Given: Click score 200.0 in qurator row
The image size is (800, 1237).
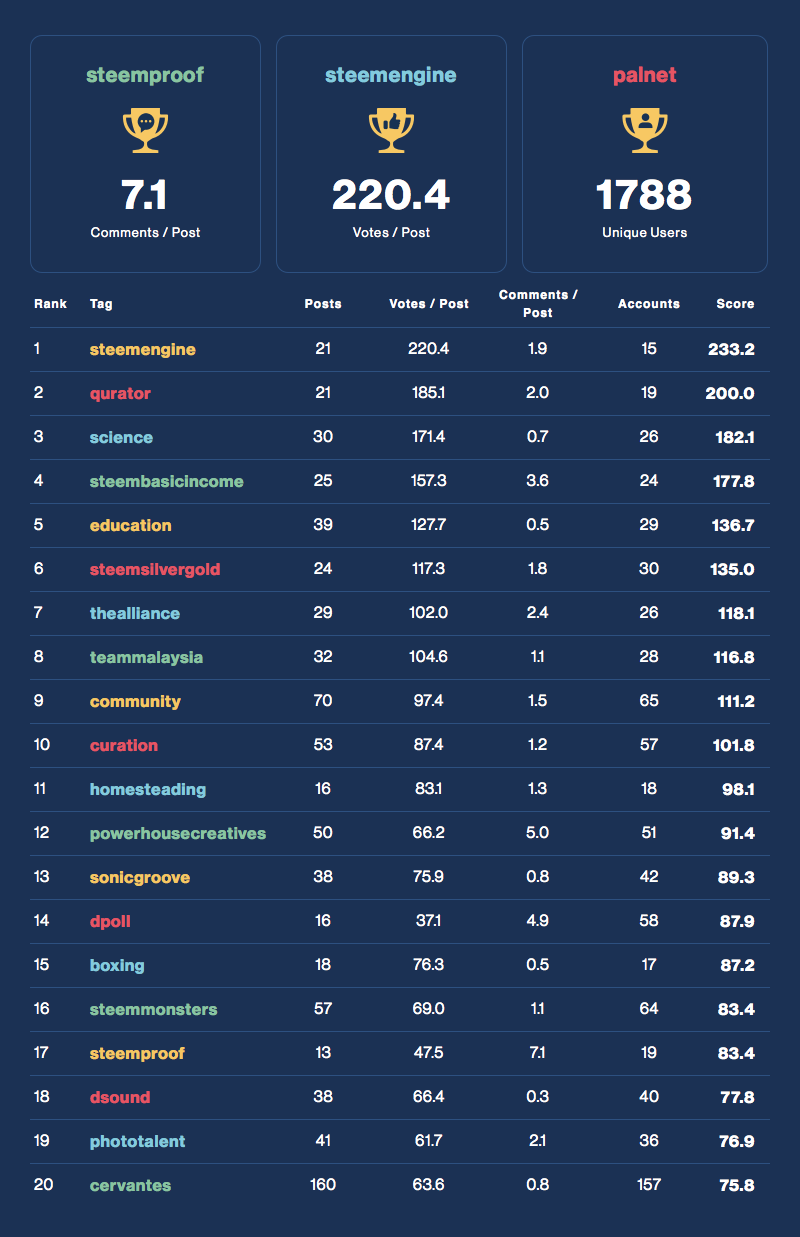Looking at the screenshot, I should point(730,393).
